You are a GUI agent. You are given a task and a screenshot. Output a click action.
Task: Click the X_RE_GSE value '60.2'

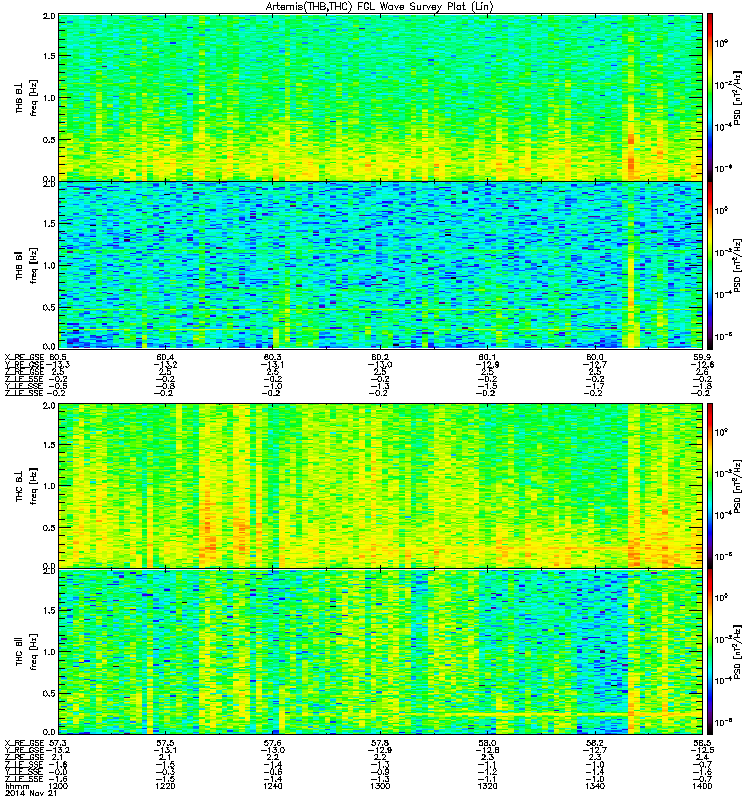click(x=380, y=357)
